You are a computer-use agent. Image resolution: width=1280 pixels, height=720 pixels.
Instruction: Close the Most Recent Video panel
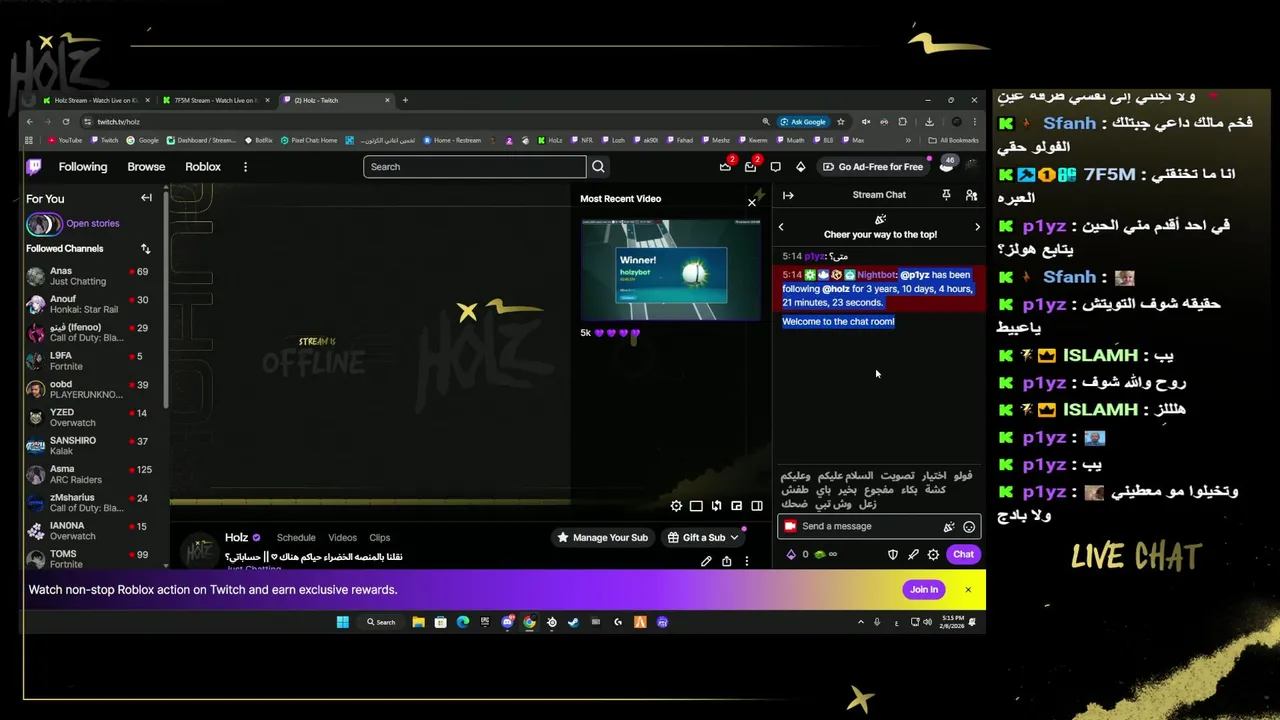(x=752, y=202)
